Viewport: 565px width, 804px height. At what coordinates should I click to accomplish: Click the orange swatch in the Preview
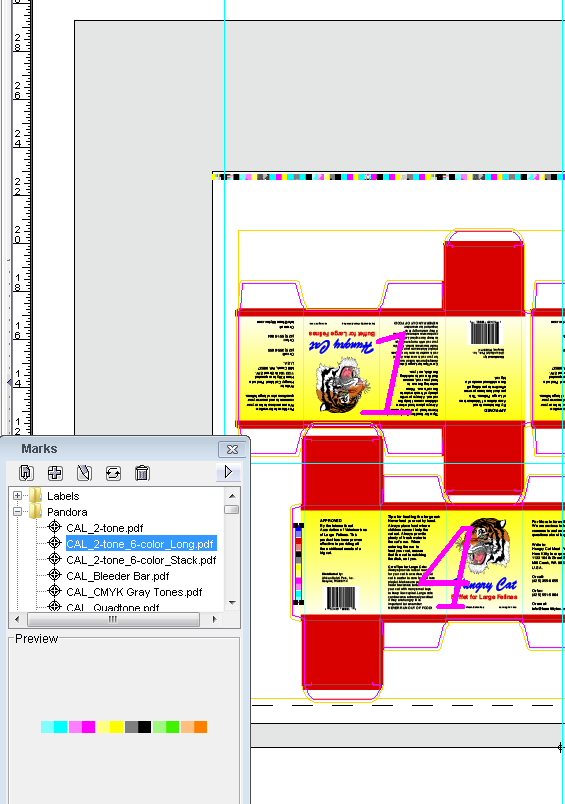click(x=200, y=727)
